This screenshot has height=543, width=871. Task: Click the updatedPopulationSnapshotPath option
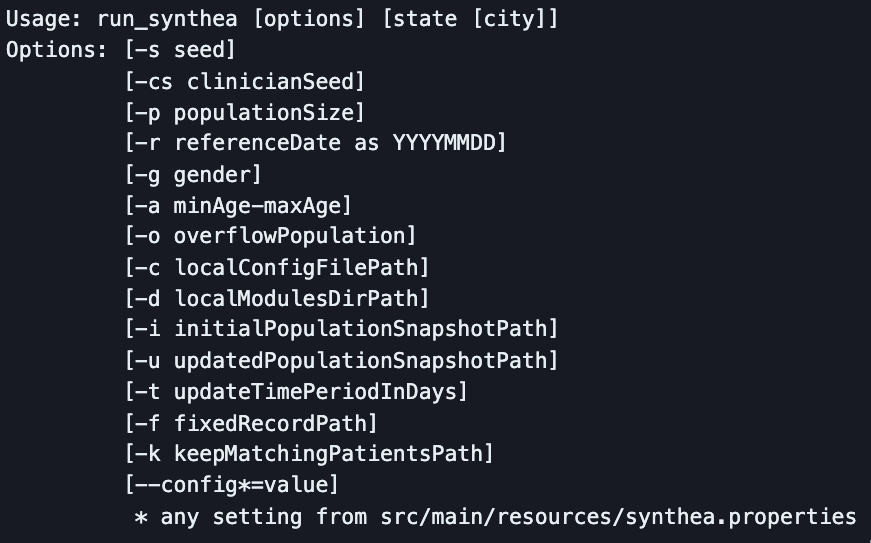(360, 361)
